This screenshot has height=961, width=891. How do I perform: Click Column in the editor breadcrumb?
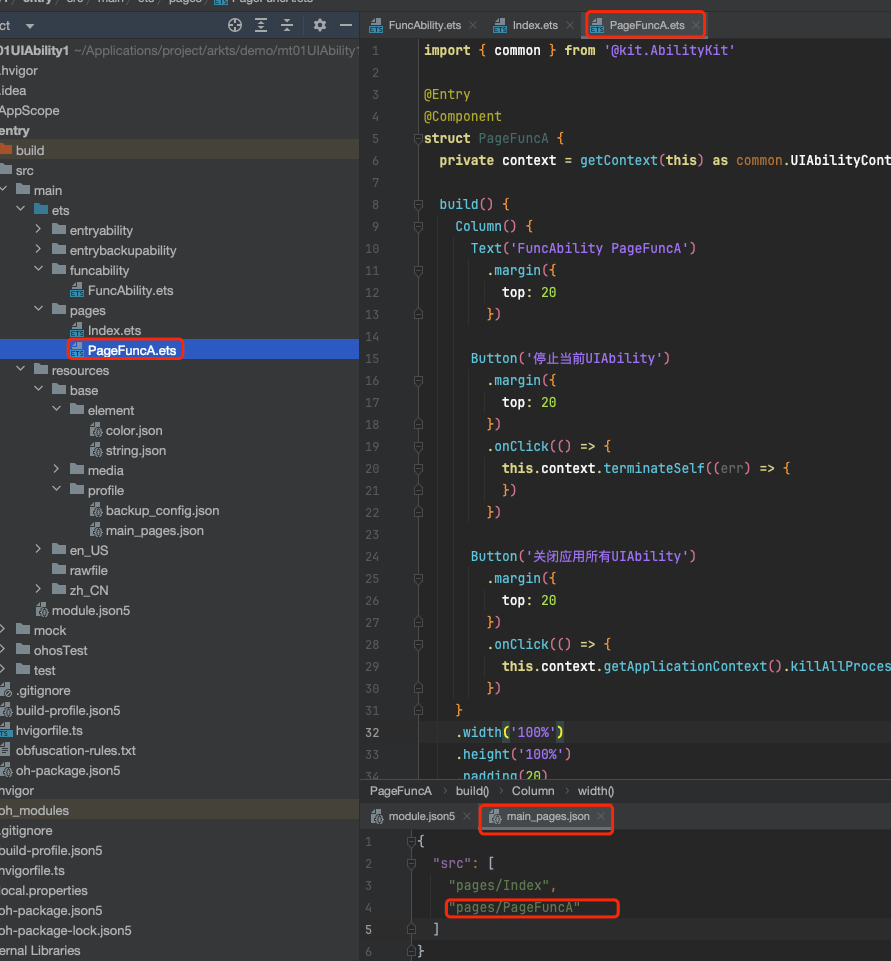tap(533, 791)
